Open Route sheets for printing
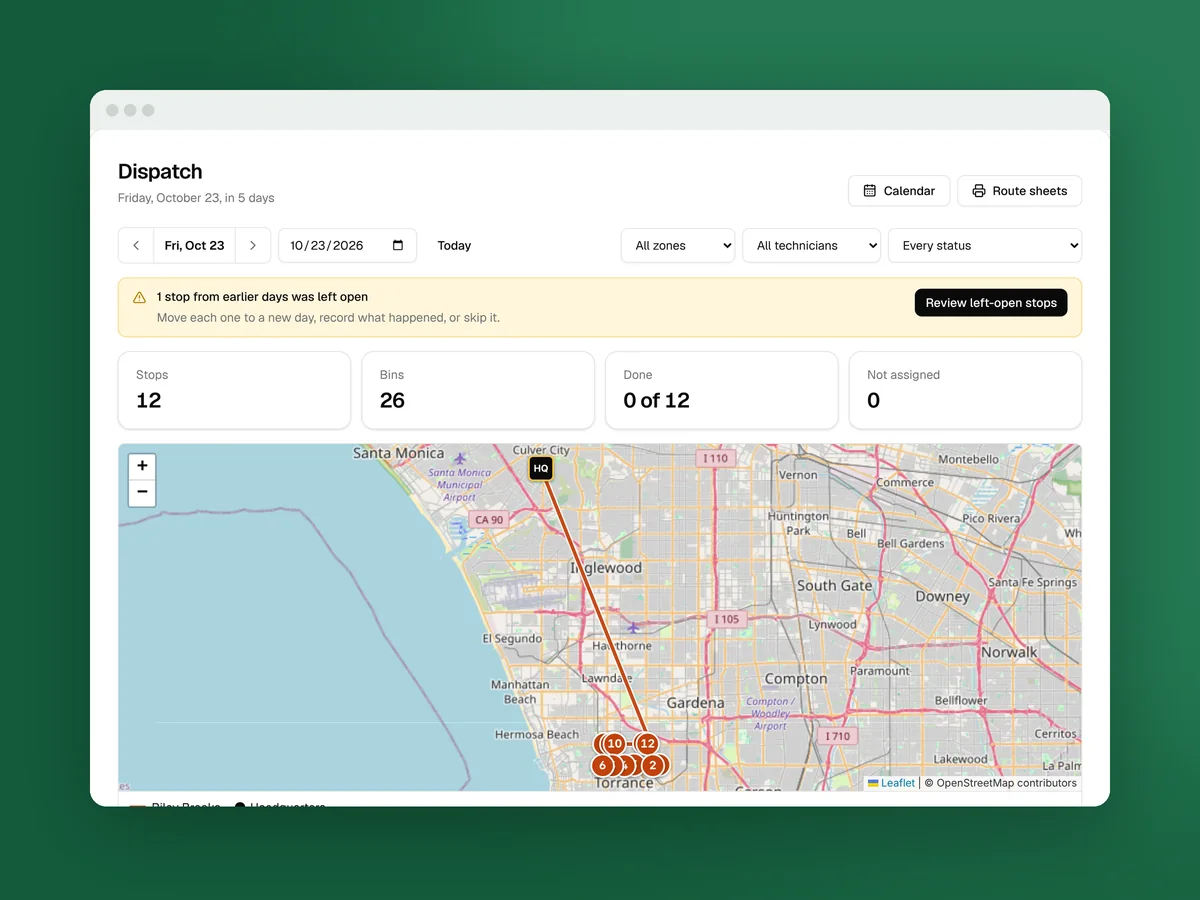The image size is (1200, 900). 1019,191
